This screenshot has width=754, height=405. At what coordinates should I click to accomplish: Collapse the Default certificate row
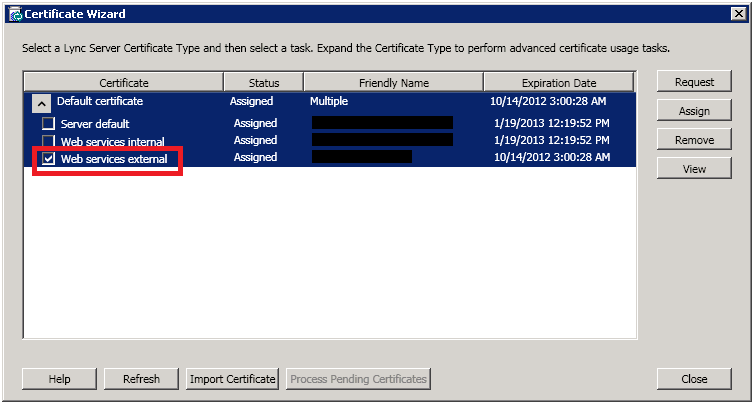click(x=41, y=103)
